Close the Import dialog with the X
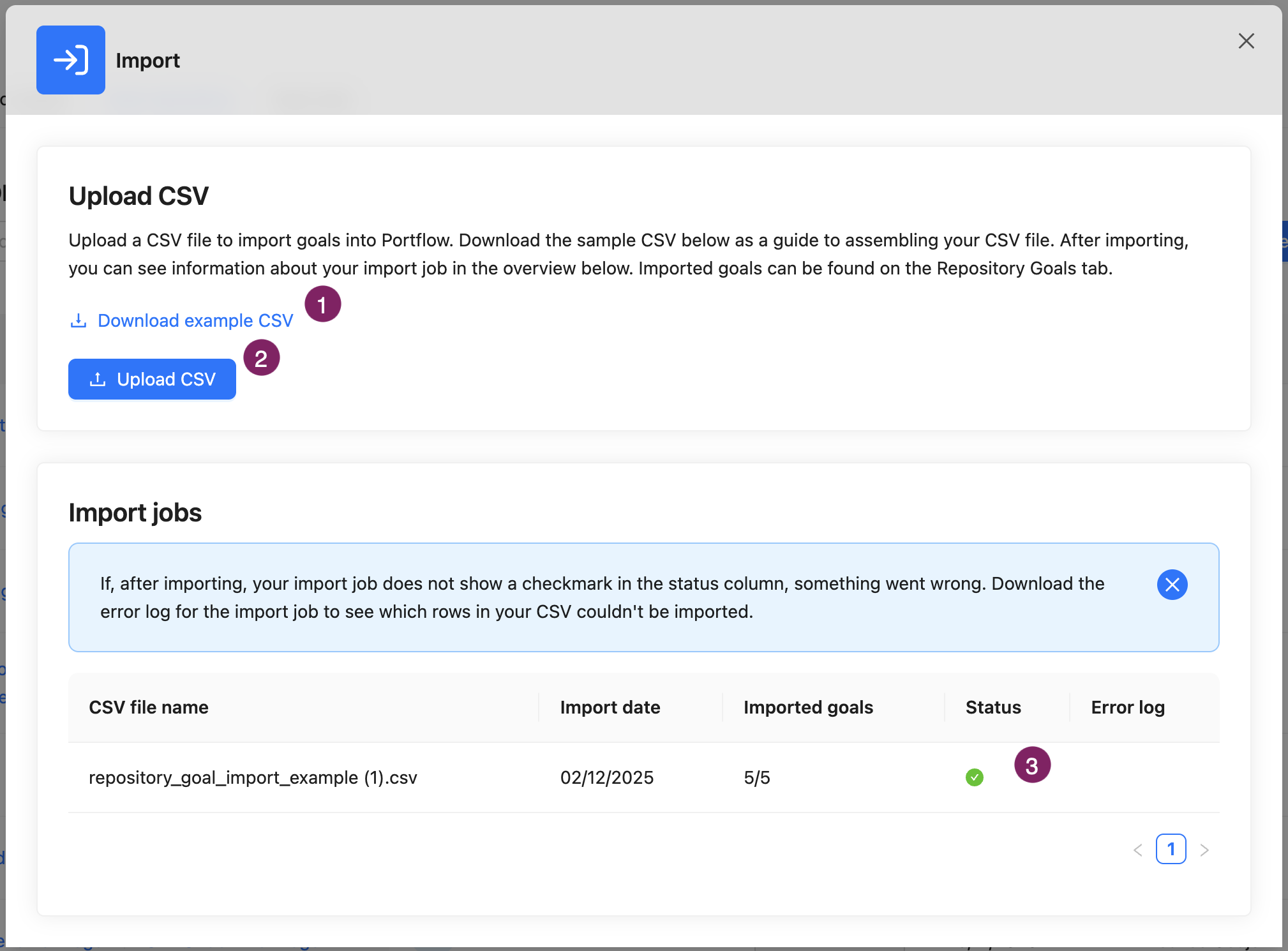 tap(1246, 41)
